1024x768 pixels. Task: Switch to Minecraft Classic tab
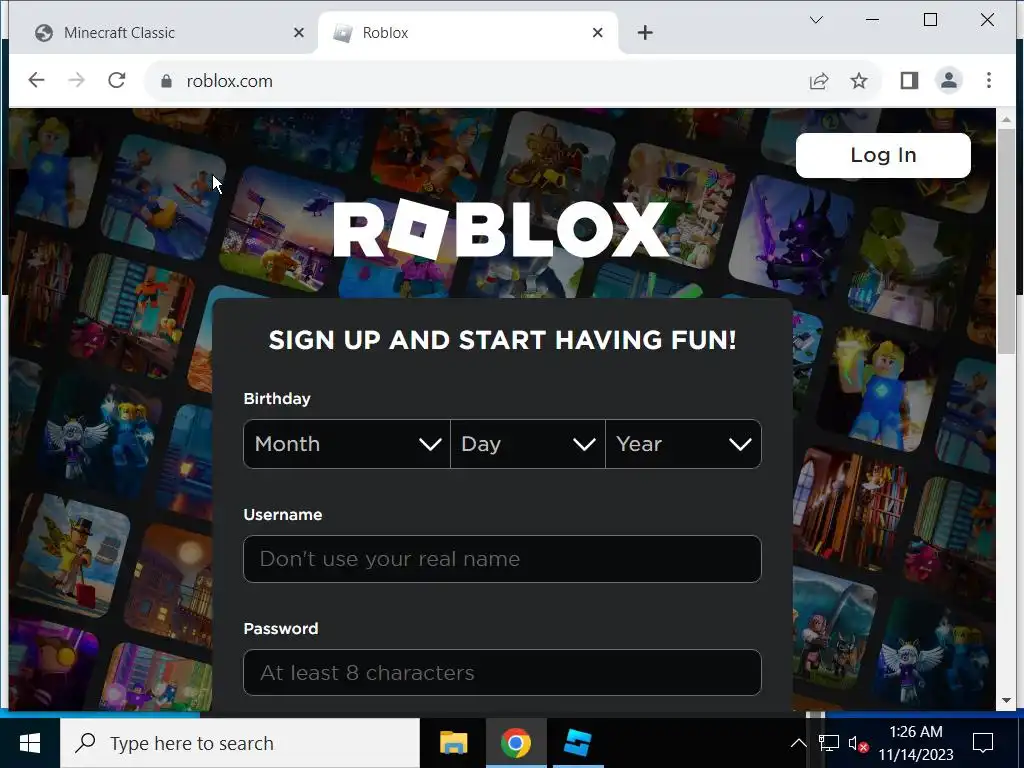[x=168, y=33]
